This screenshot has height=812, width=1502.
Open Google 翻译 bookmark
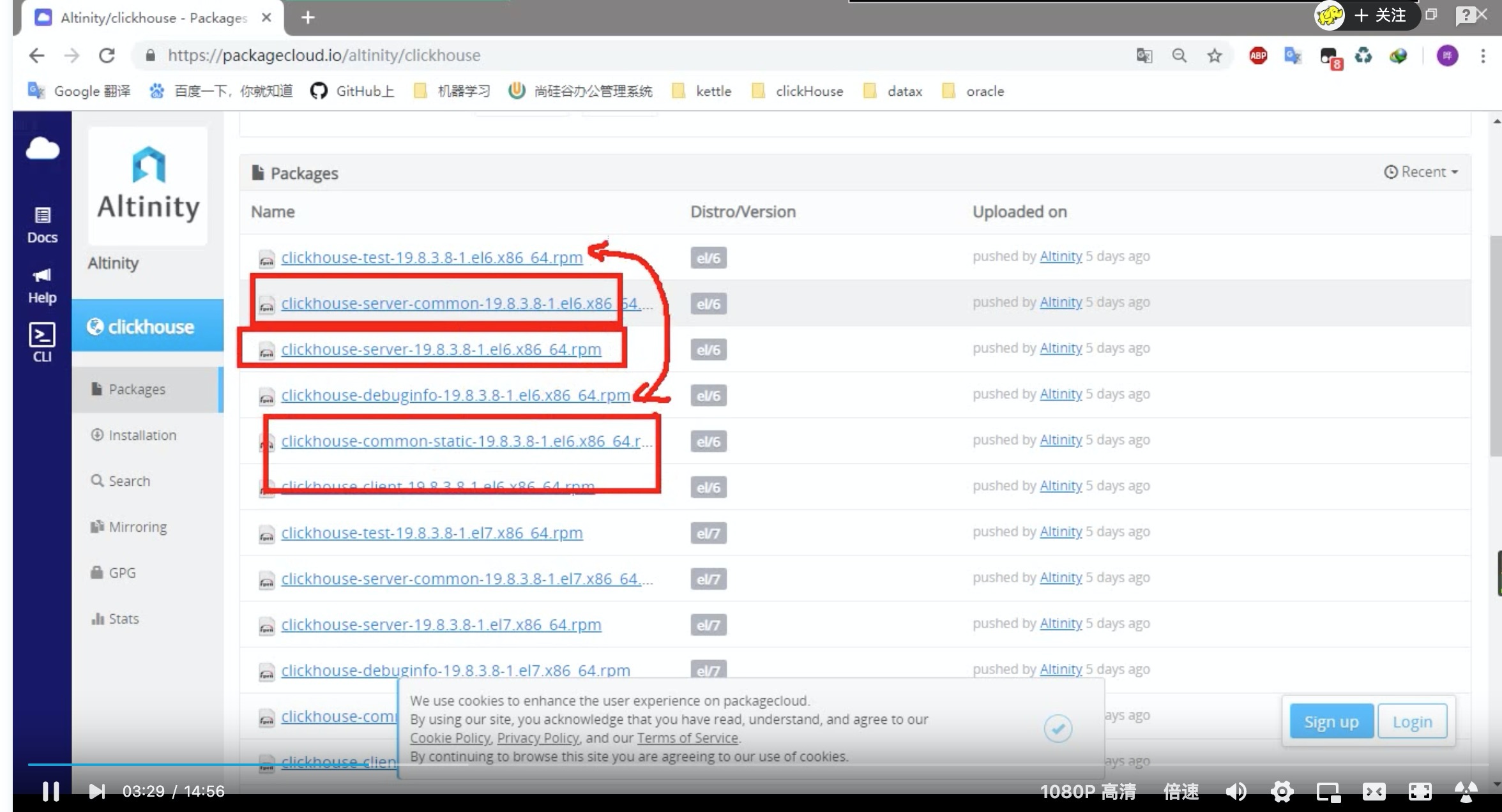[79, 91]
